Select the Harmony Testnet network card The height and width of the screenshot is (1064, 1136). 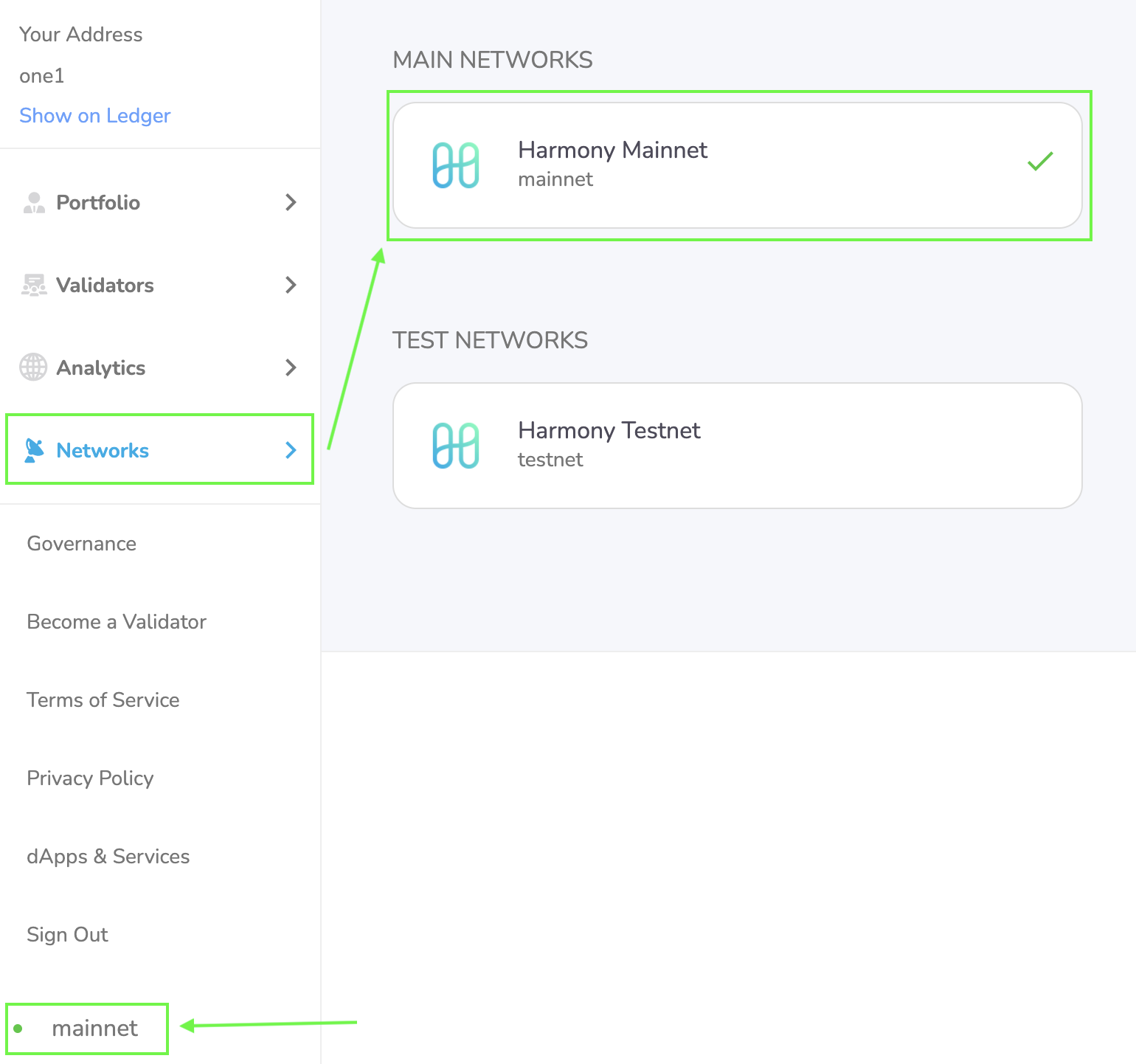[x=738, y=446]
